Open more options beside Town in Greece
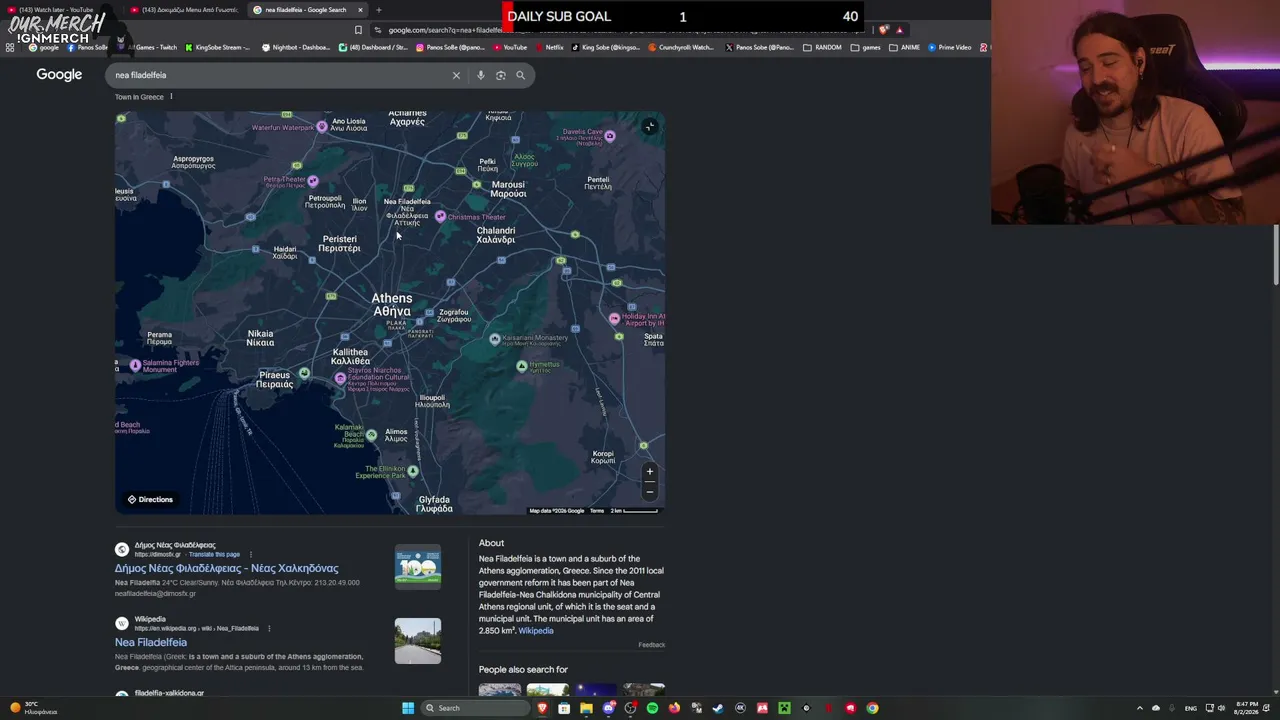This screenshot has width=1280, height=720. pos(171,96)
